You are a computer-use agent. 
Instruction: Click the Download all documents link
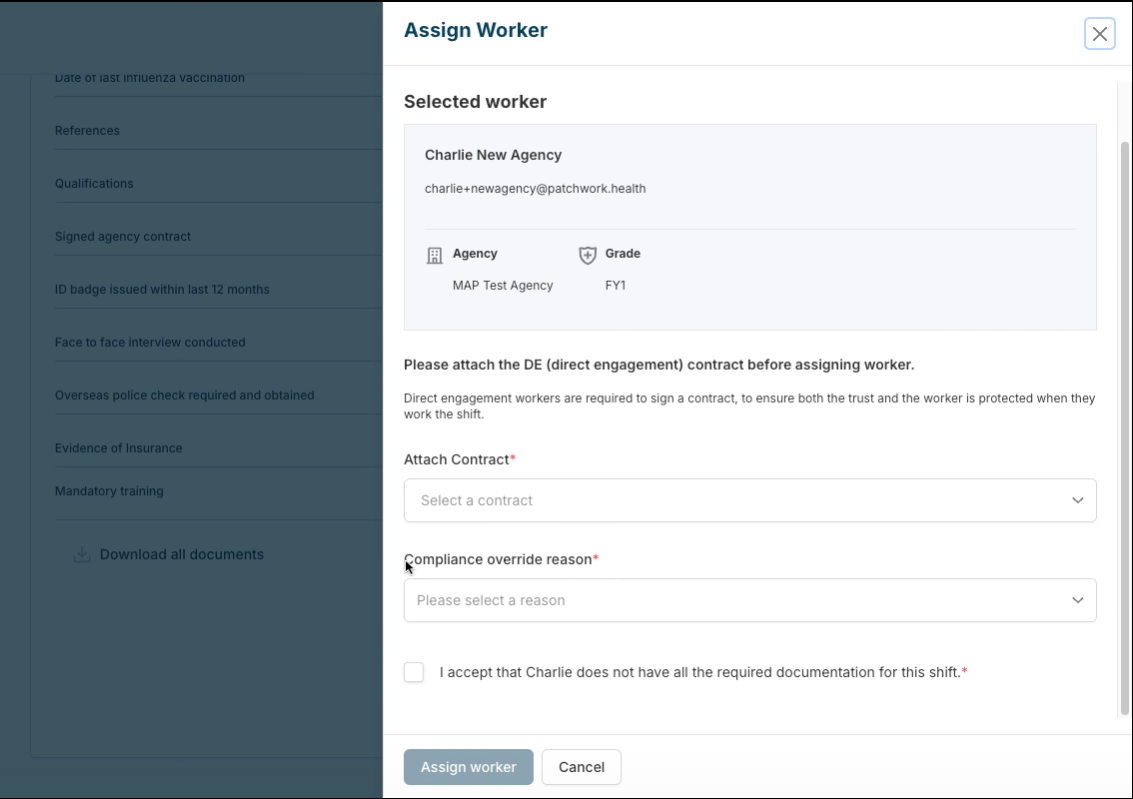pos(181,555)
